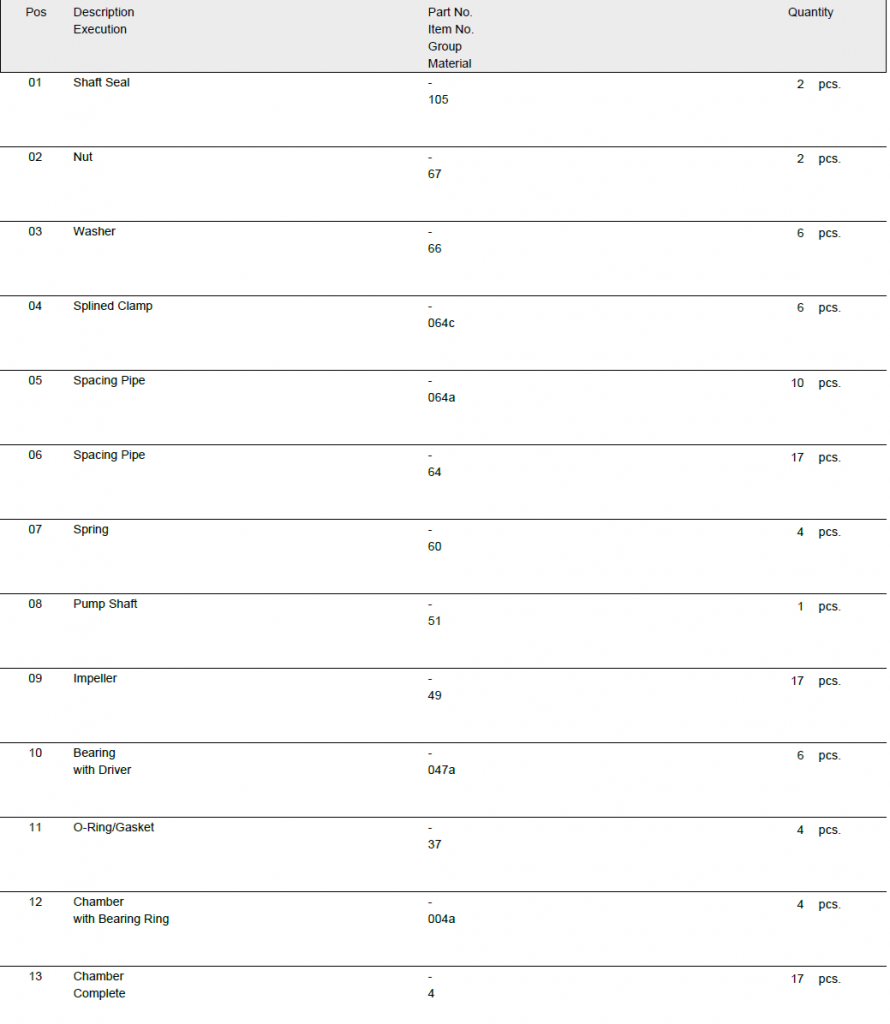The width and height of the screenshot is (890, 1024).
Task: Select the O-Ring/Gasket description
Action: (114, 828)
